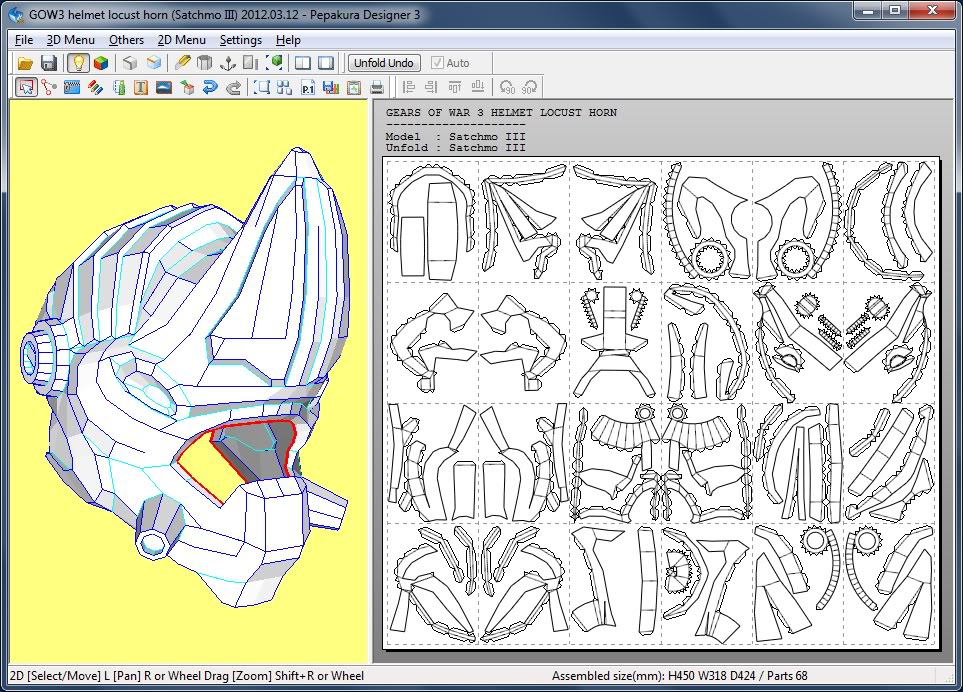Click the clipboard icon in second toolbar
Viewport: 963px width, 692px height.
(x=354, y=87)
